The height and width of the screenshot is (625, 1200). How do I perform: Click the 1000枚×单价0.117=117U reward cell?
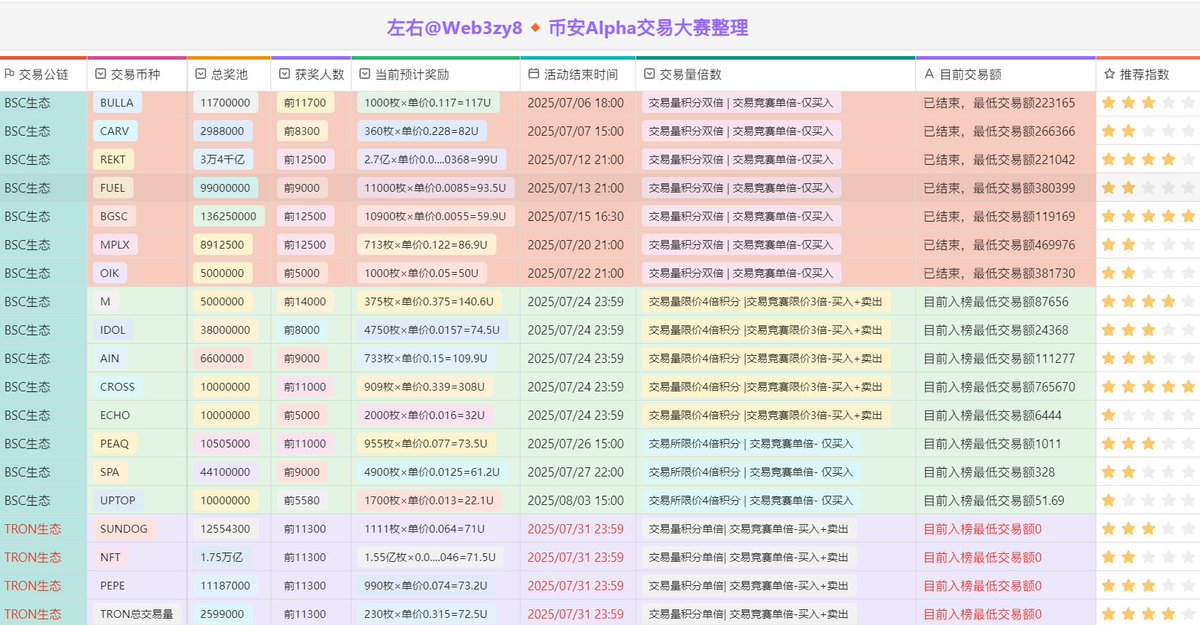435,102
